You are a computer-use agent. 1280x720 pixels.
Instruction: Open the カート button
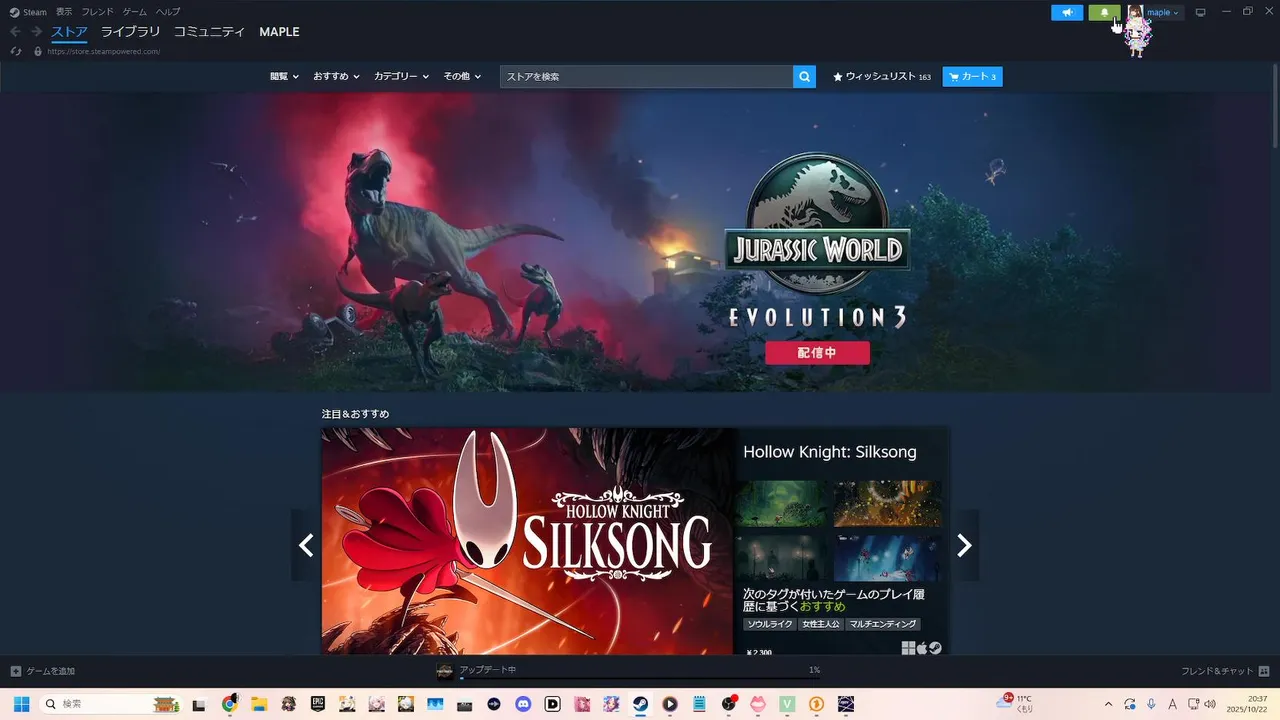click(972, 76)
